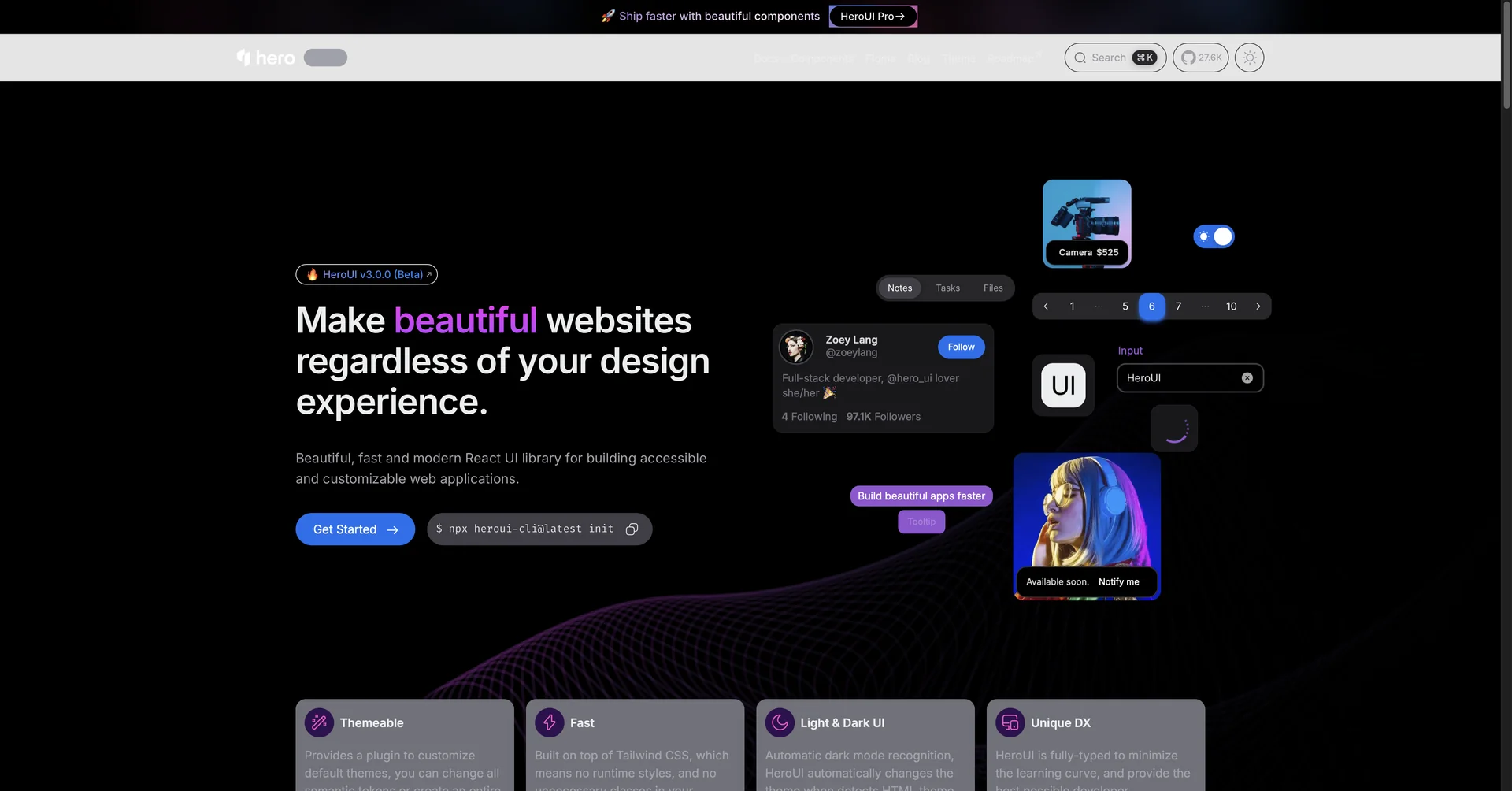
Task: Click the loading spinner tile
Action: (x=1174, y=429)
